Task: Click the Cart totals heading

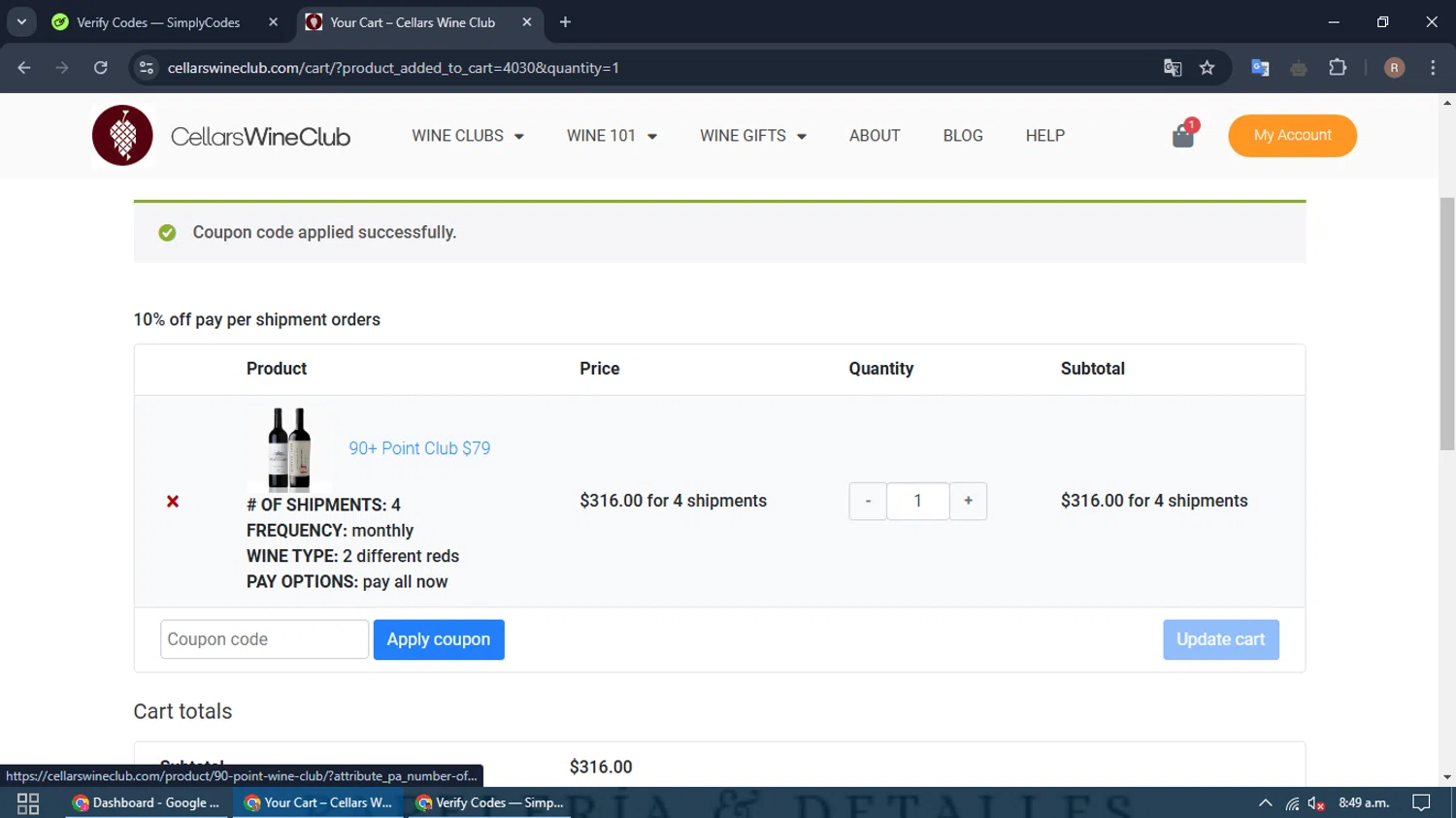Action: 182,711
